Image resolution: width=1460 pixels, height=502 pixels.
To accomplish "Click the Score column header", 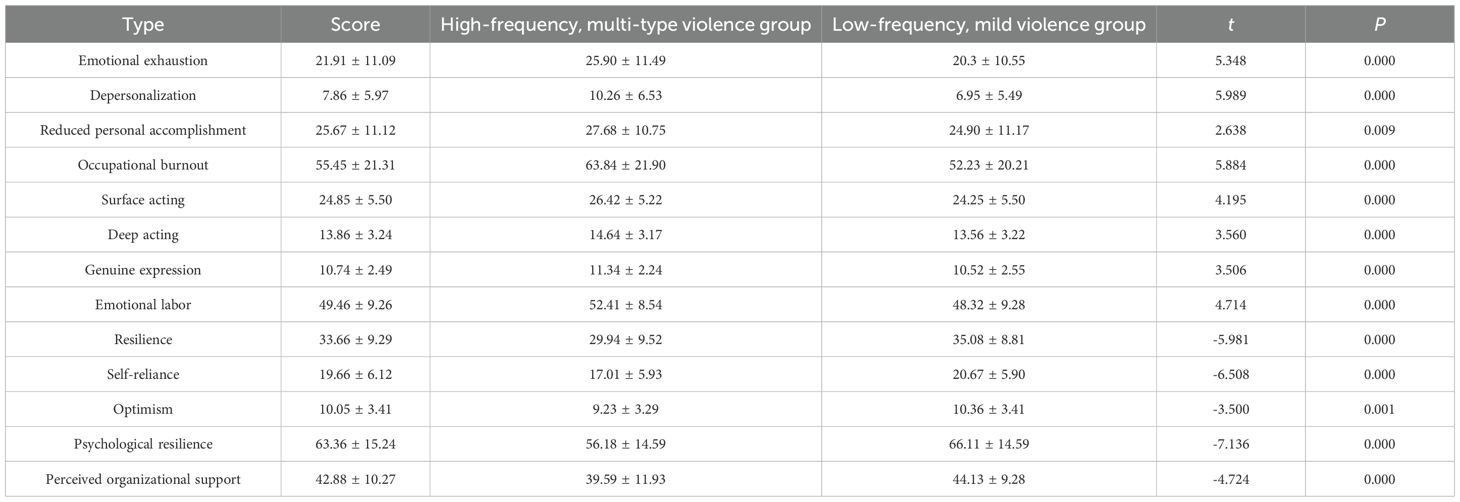I will (355, 24).
